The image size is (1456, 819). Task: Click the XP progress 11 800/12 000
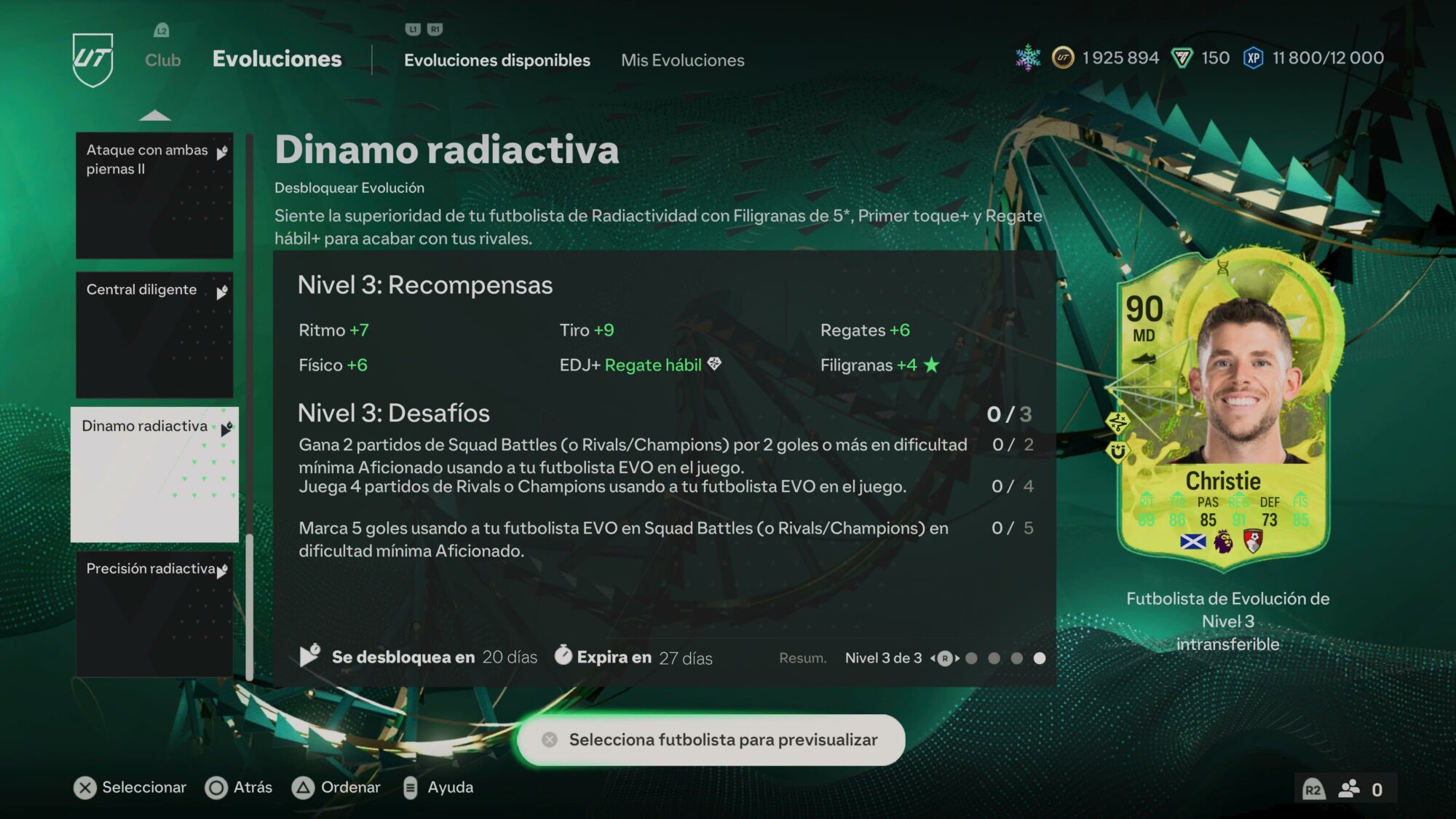1328,58
